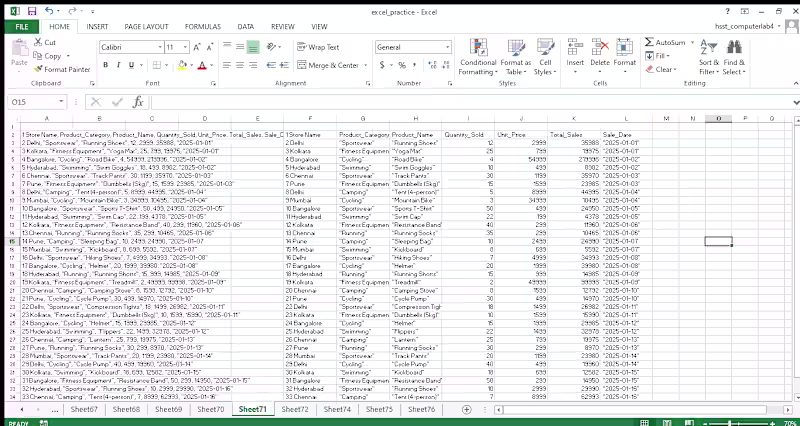Open Format as Table gallery
The height and width of the screenshot is (426, 800).
point(516,57)
